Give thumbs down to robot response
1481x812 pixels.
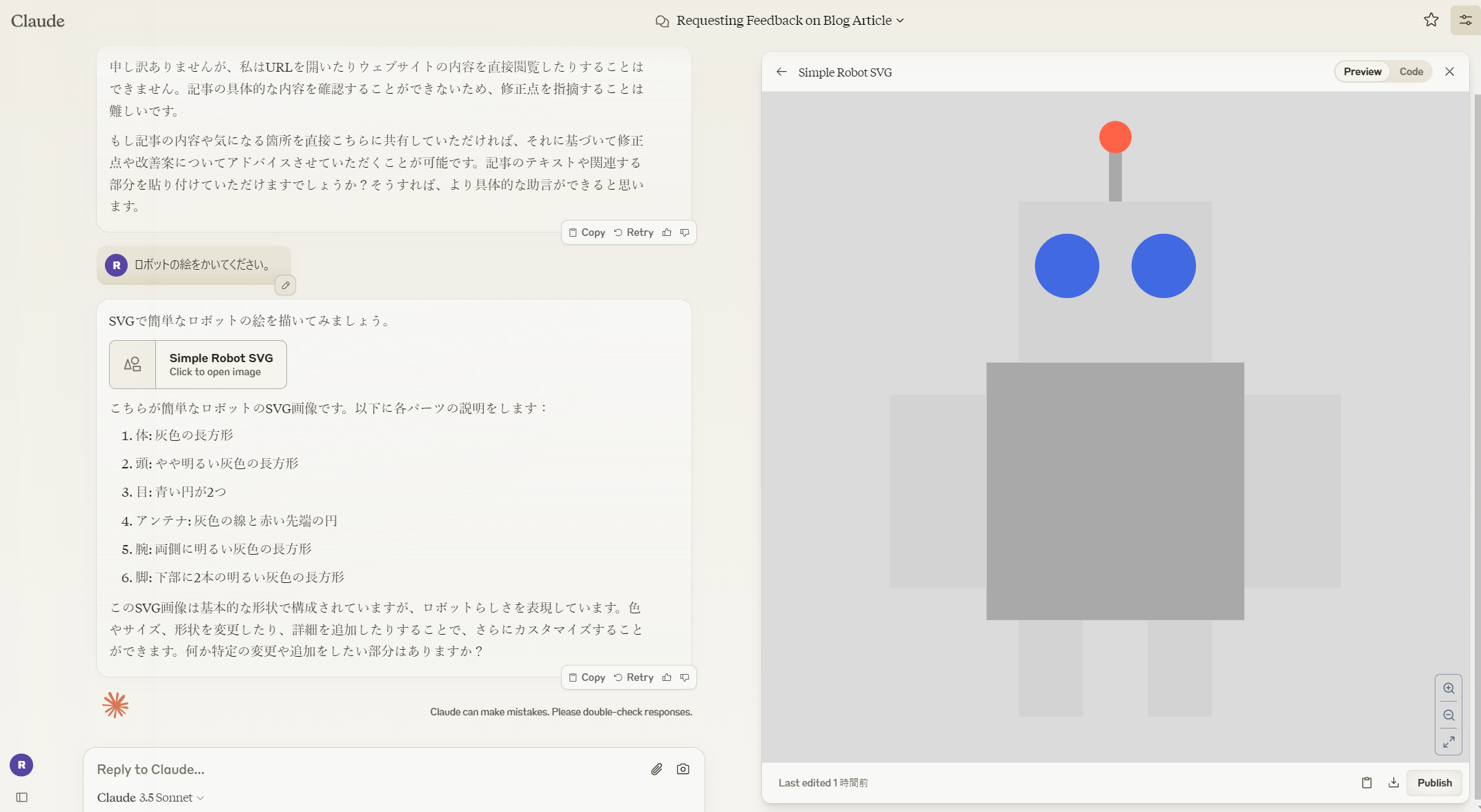(x=685, y=677)
